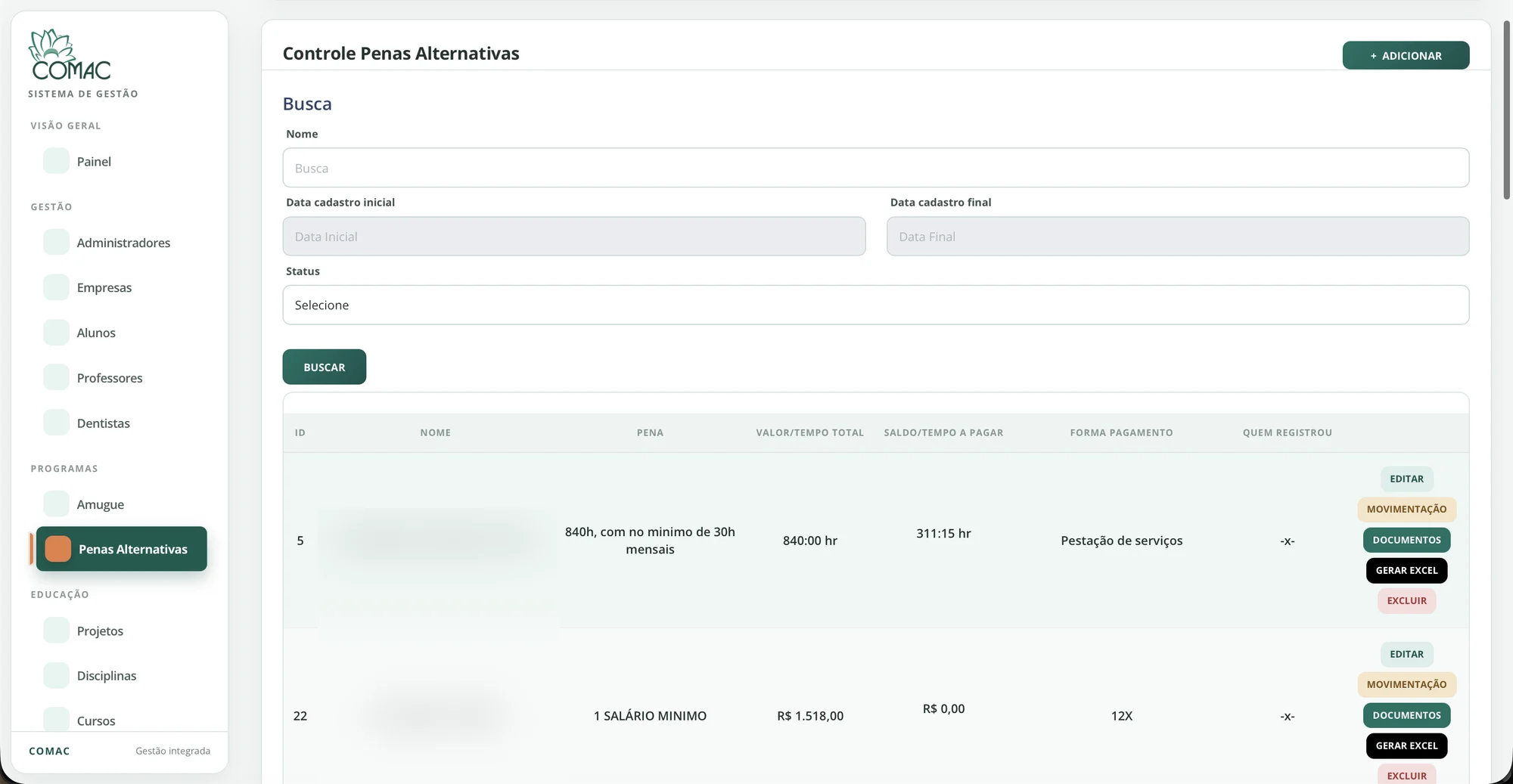This screenshot has height=784, width=1513.
Task: Click the NOME column header
Action: click(436, 432)
